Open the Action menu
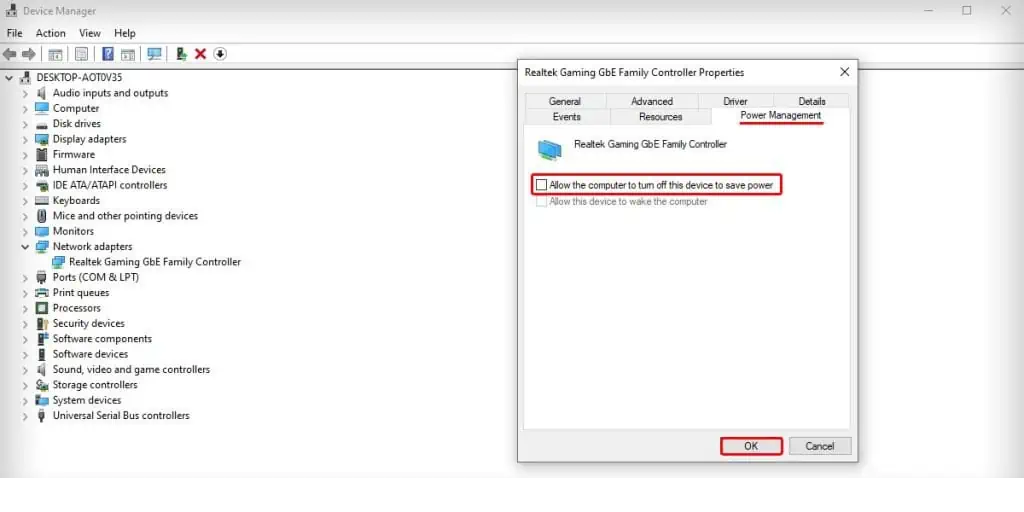This screenshot has height=512, width=1024. [50, 33]
